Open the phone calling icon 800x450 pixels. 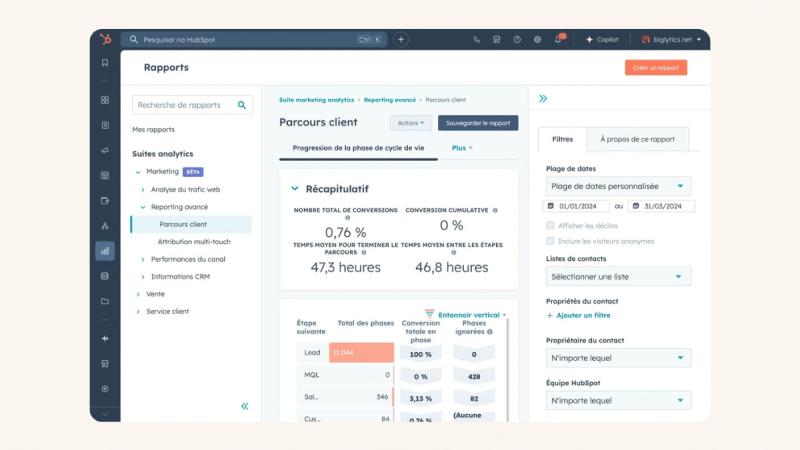(477, 39)
